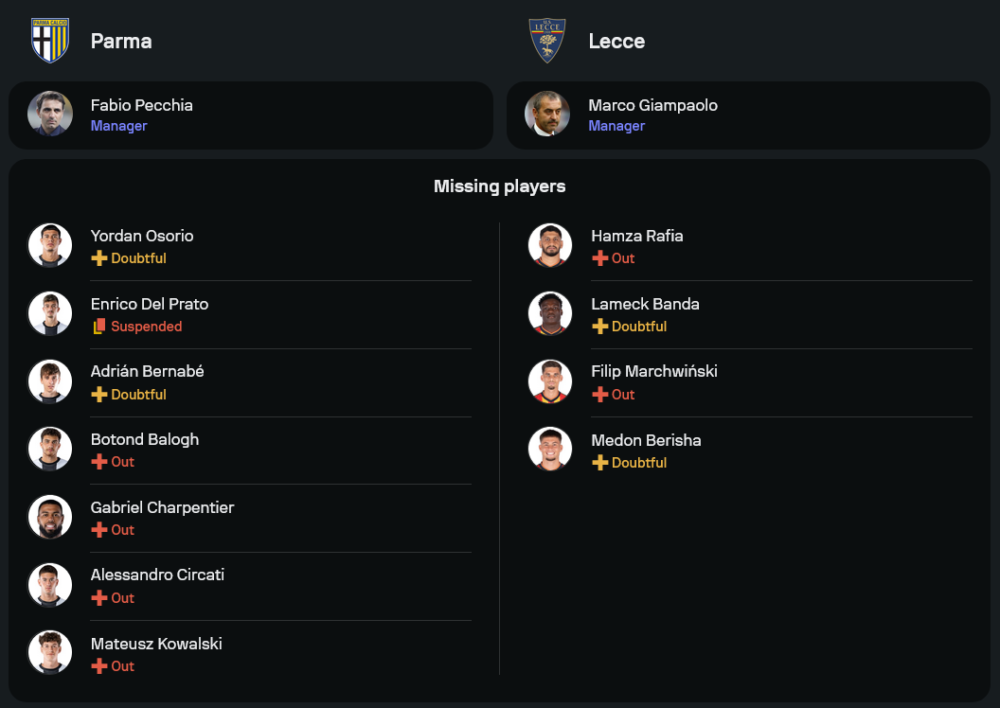This screenshot has height=708, width=1000.
Task: Open the Parma team name link
Action: 121,41
